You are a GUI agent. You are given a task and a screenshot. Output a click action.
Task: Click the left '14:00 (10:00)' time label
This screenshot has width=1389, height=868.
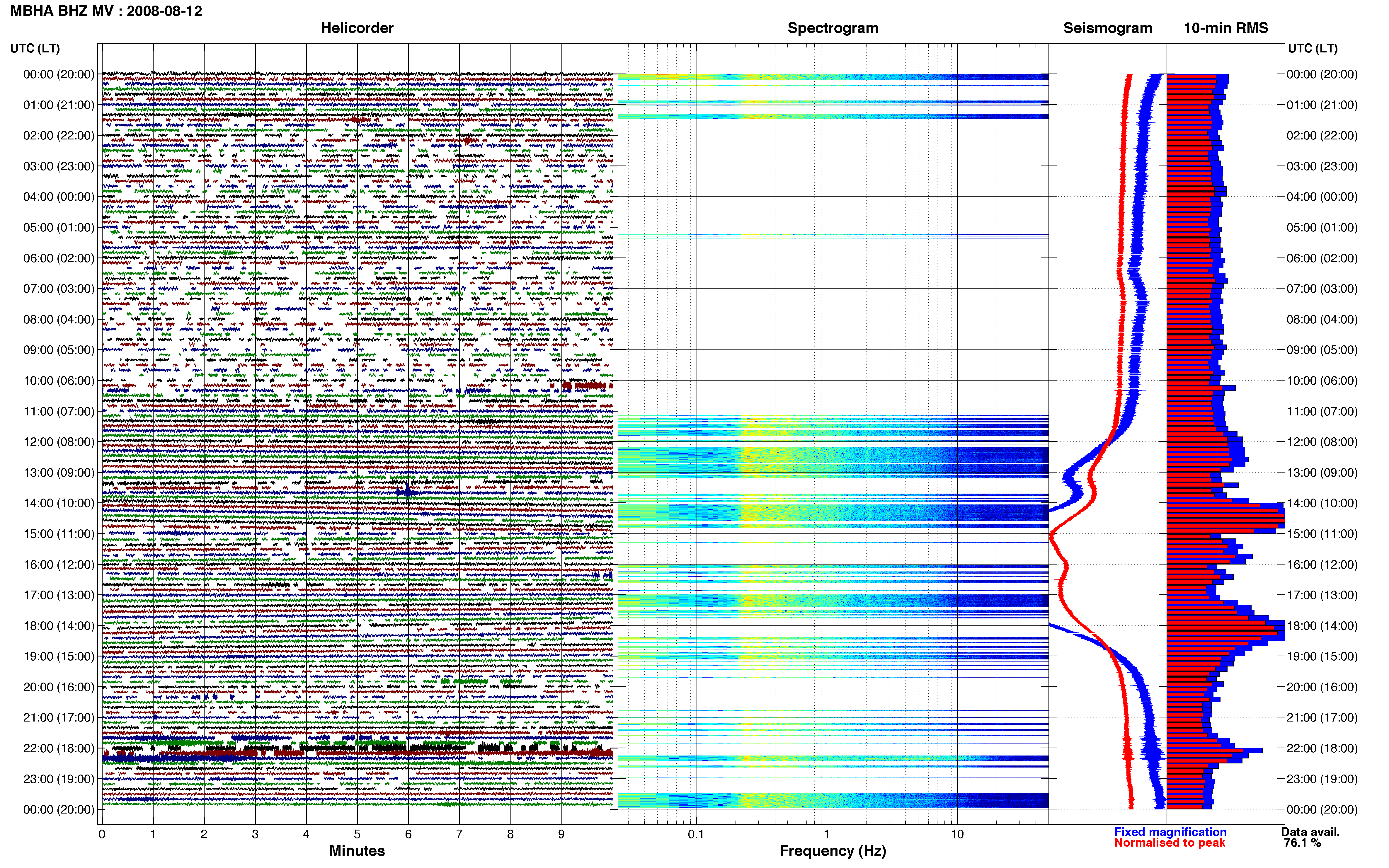click(59, 504)
